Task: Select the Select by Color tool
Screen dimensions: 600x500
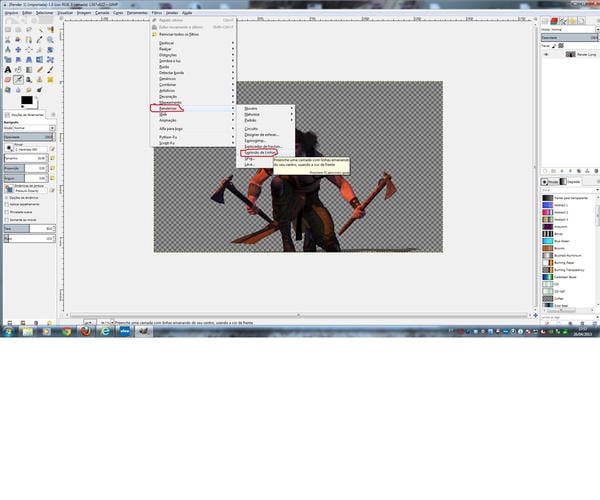Action: click(x=50, y=29)
